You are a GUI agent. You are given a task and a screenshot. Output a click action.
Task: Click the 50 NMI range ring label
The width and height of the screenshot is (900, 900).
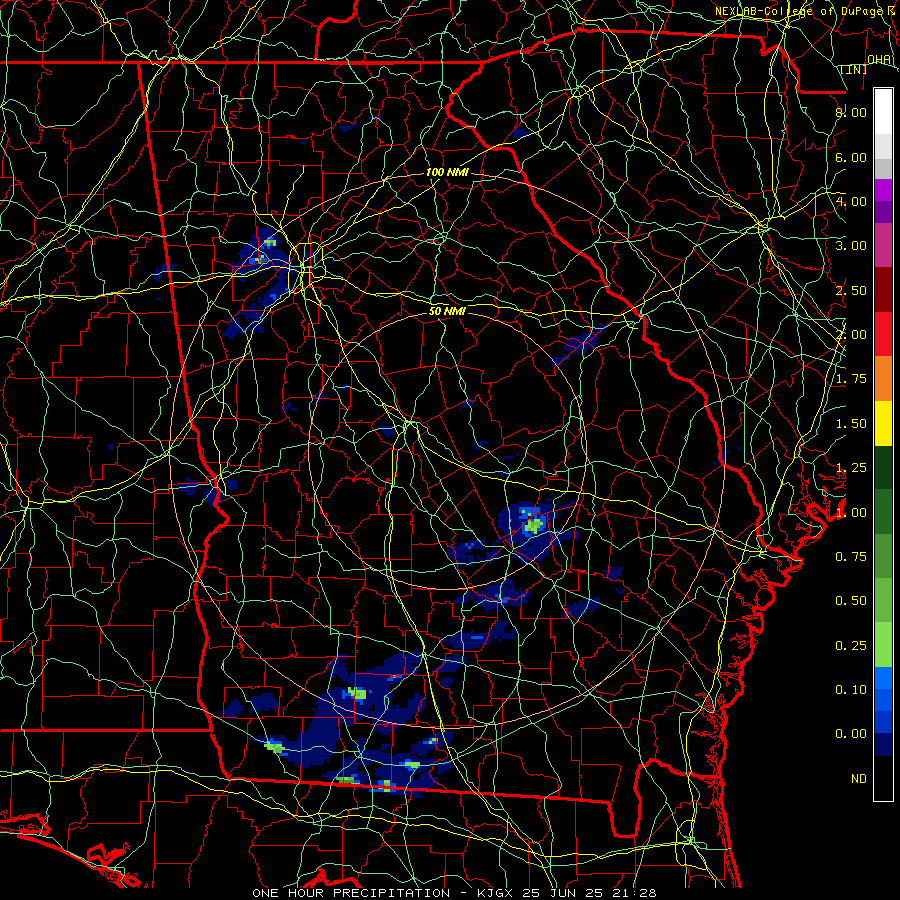[447, 311]
